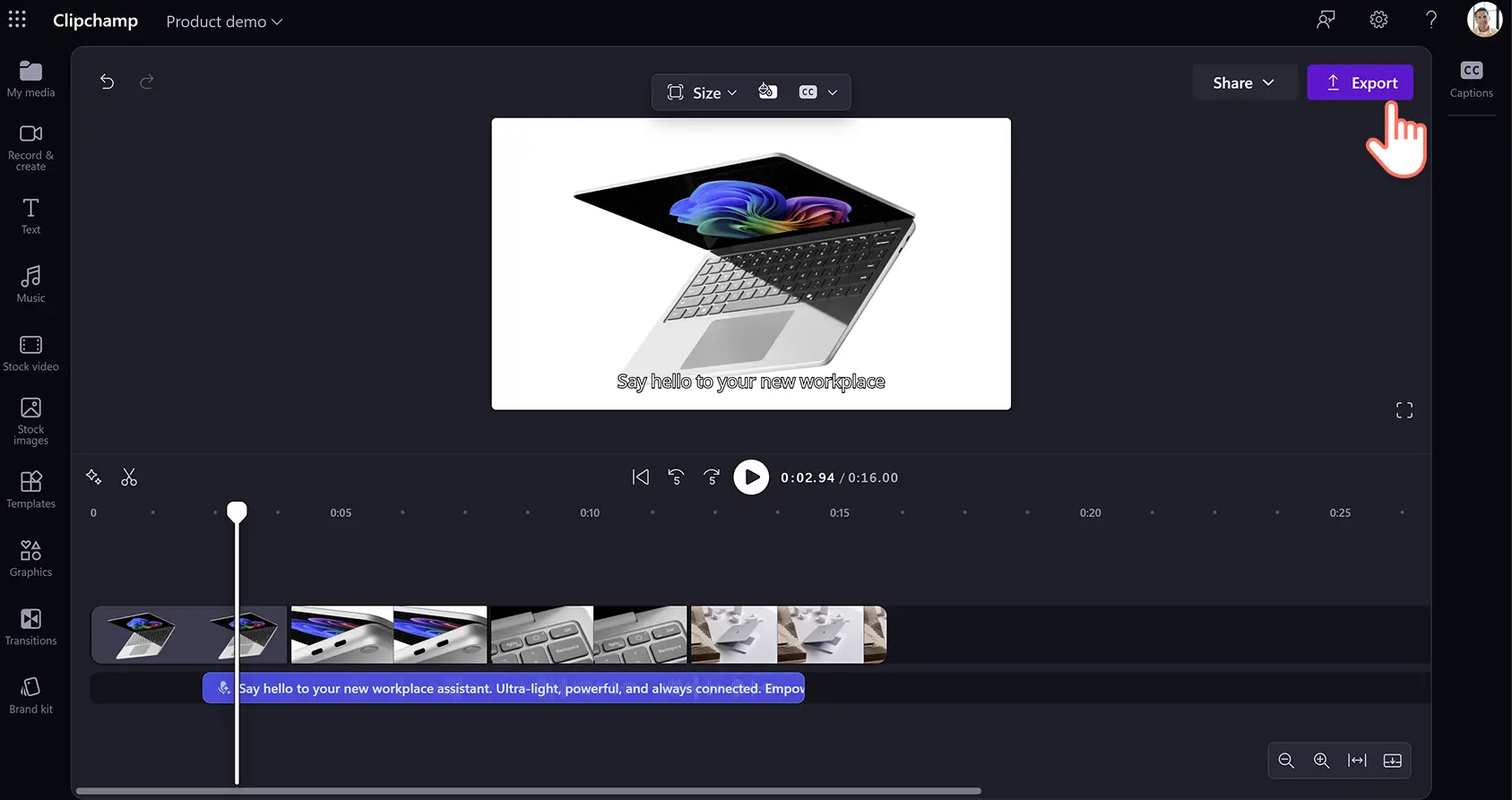Open the help question mark
The image size is (1512, 800).
[1431, 20]
